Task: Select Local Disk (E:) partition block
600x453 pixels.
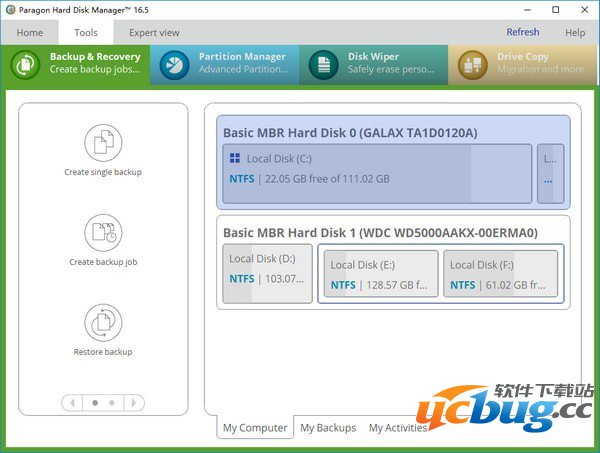Action: 379,274
